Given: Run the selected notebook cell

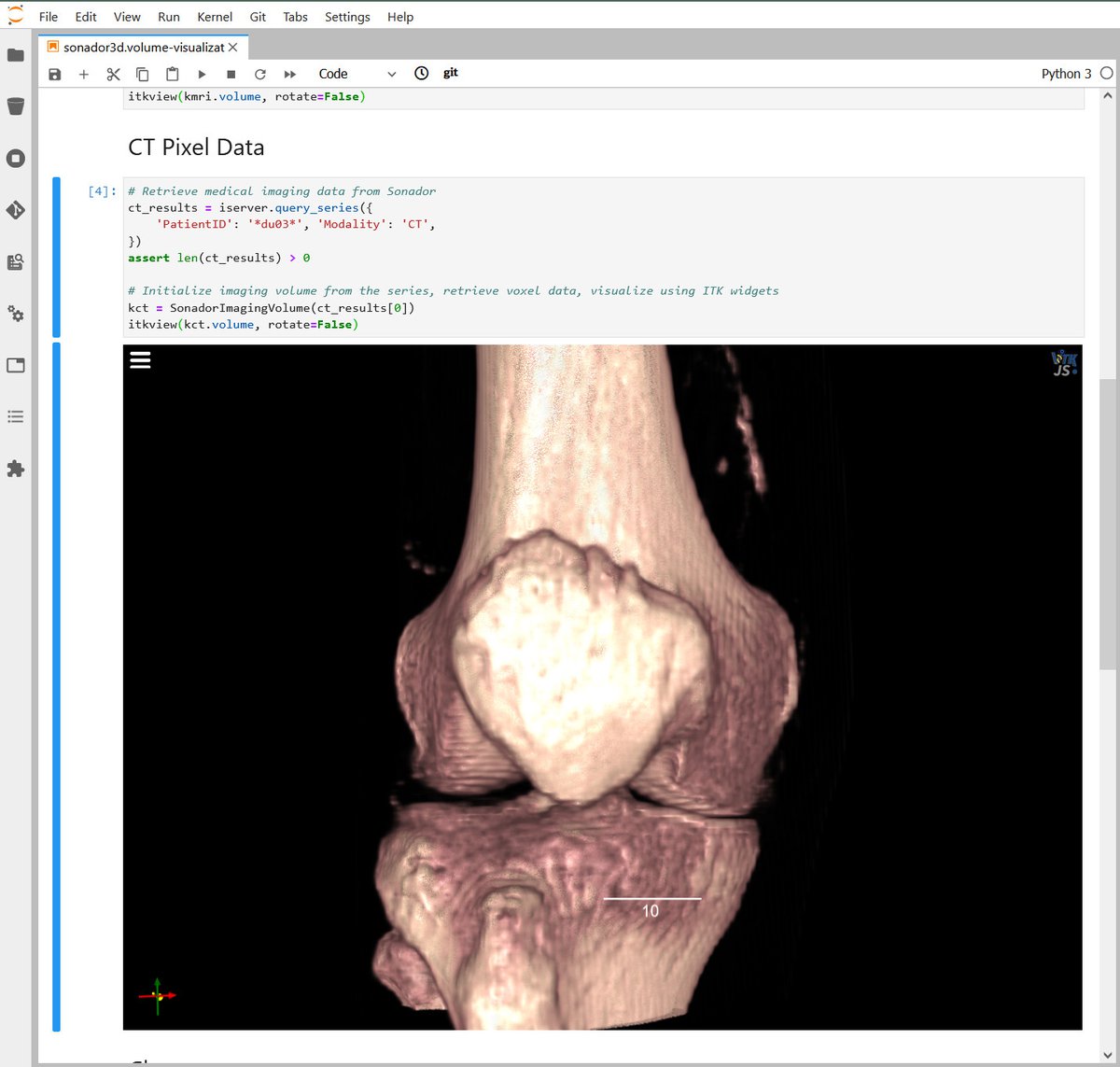Looking at the screenshot, I should [202, 73].
